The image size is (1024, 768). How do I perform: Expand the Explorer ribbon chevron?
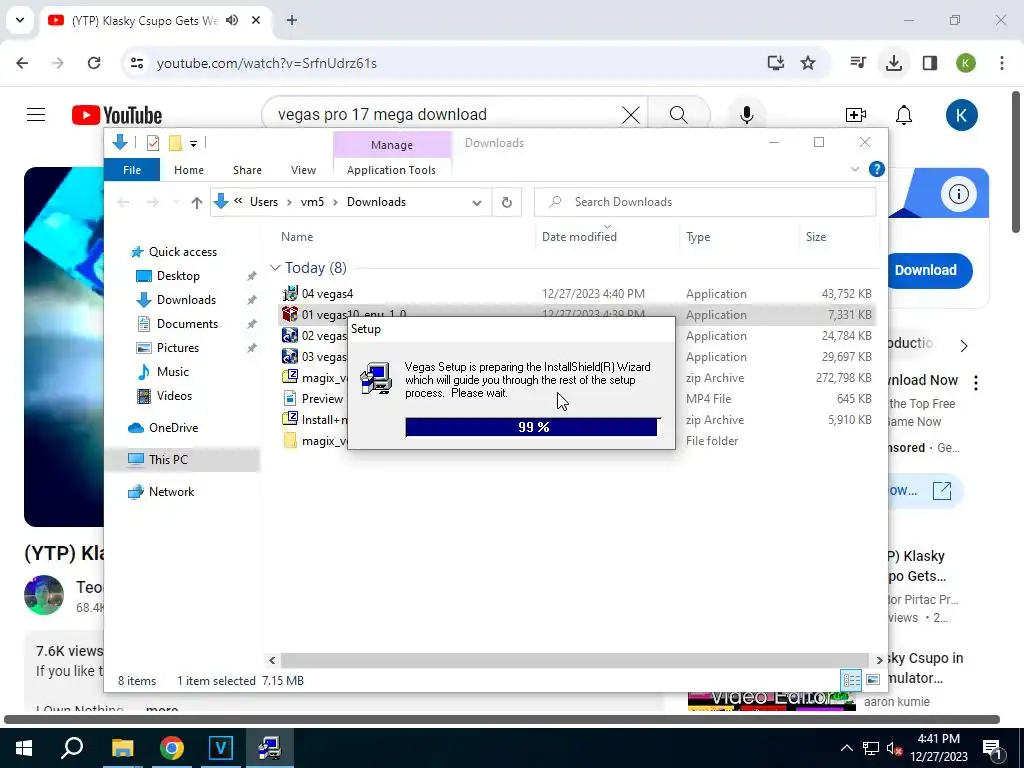coord(854,169)
